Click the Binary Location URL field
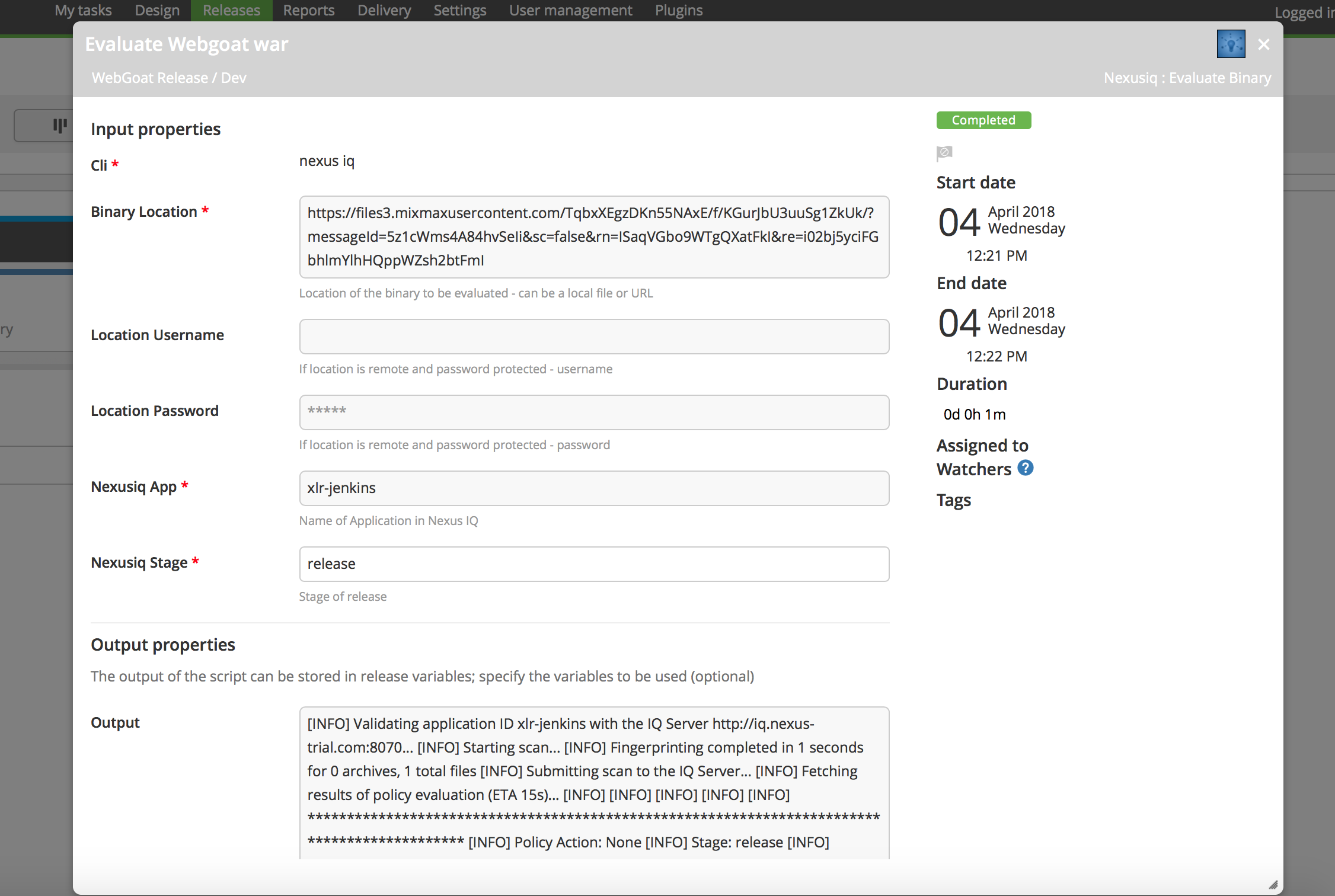 [x=594, y=237]
